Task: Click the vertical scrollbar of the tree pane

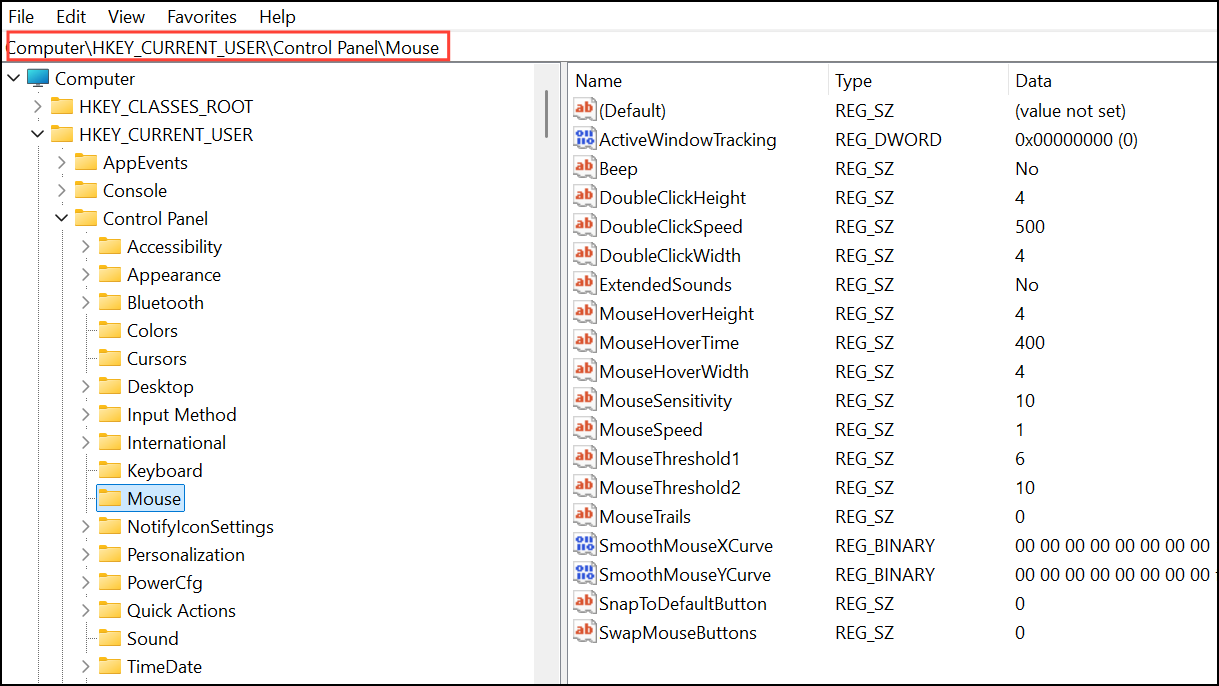Action: coord(548,110)
